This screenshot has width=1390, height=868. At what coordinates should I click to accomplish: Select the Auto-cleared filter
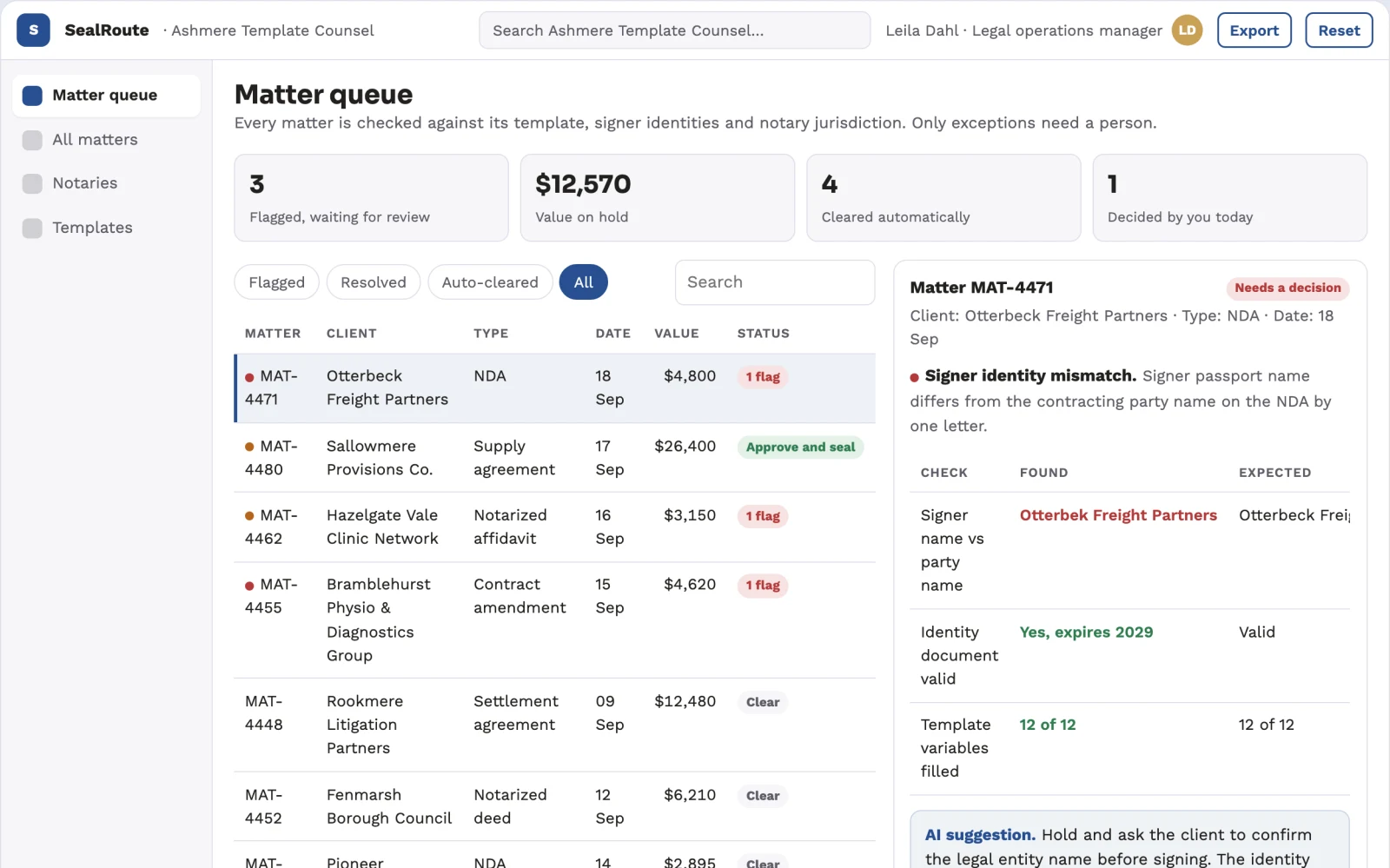pyautogui.click(x=490, y=282)
